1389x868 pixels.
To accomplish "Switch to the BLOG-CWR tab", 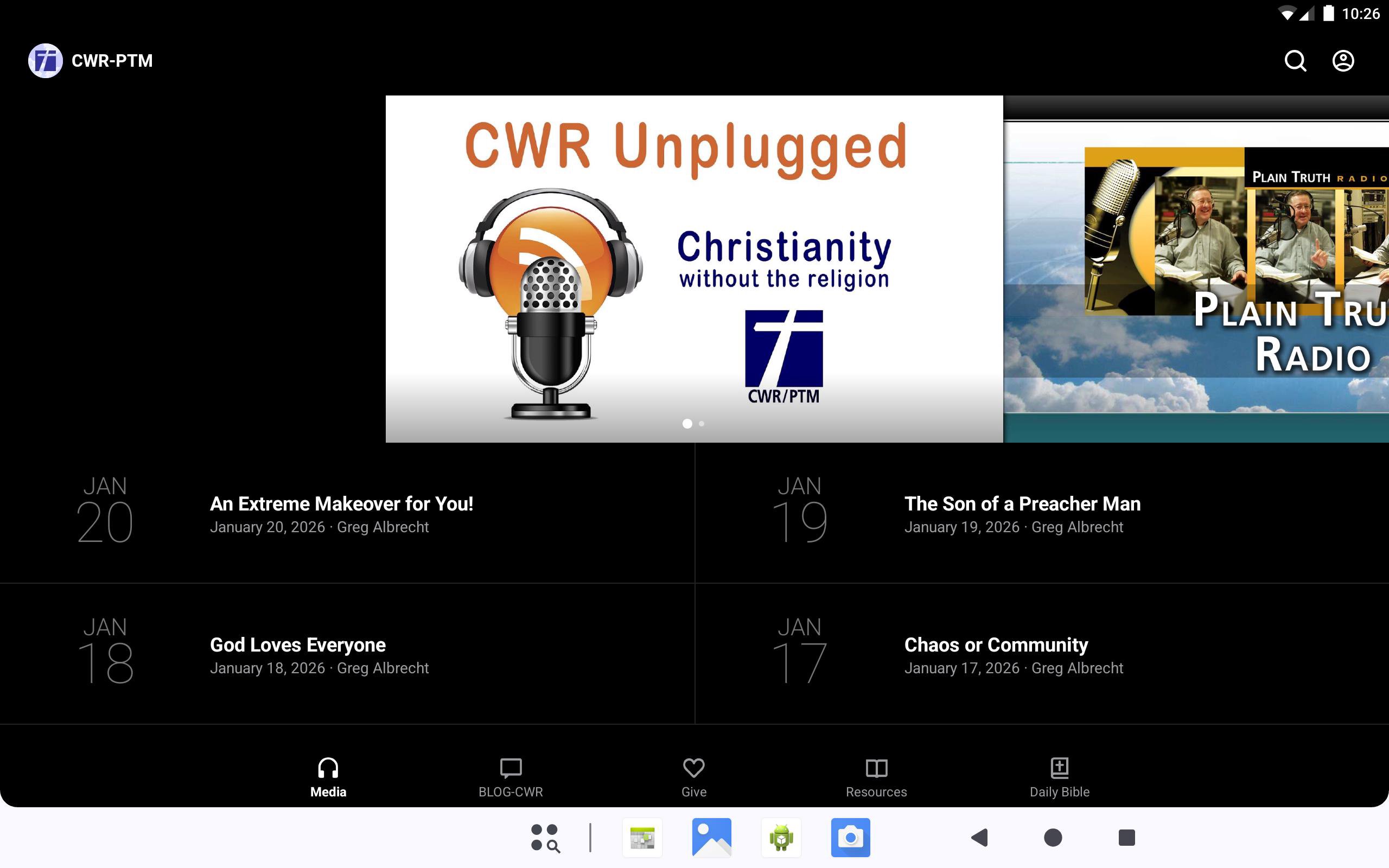I will click(x=510, y=777).
